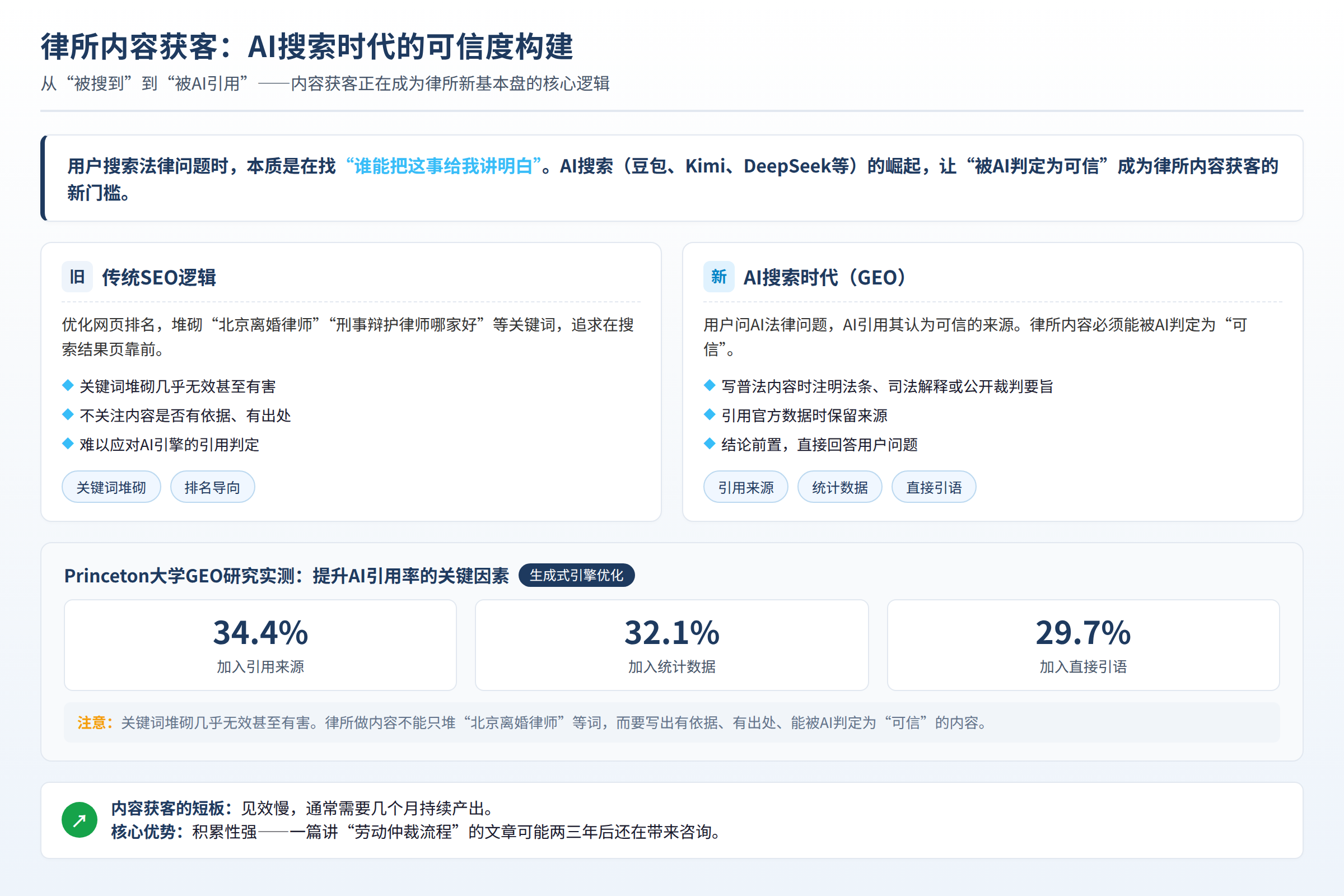
Task: Click the subtitle starting 从“被搜到”到“被AI引用”
Action: (x=325, y=84)
